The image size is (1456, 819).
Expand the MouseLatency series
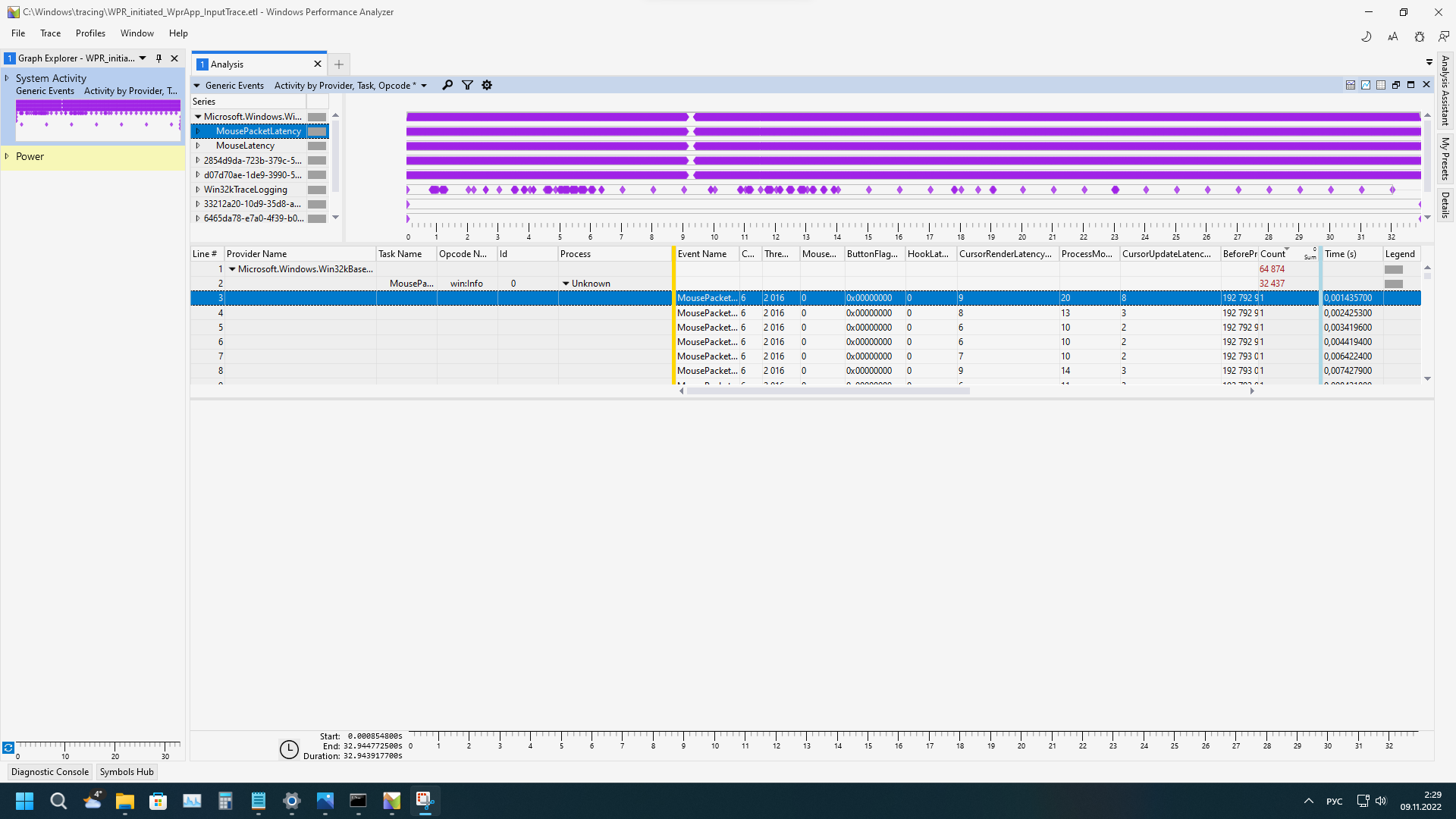198,146
